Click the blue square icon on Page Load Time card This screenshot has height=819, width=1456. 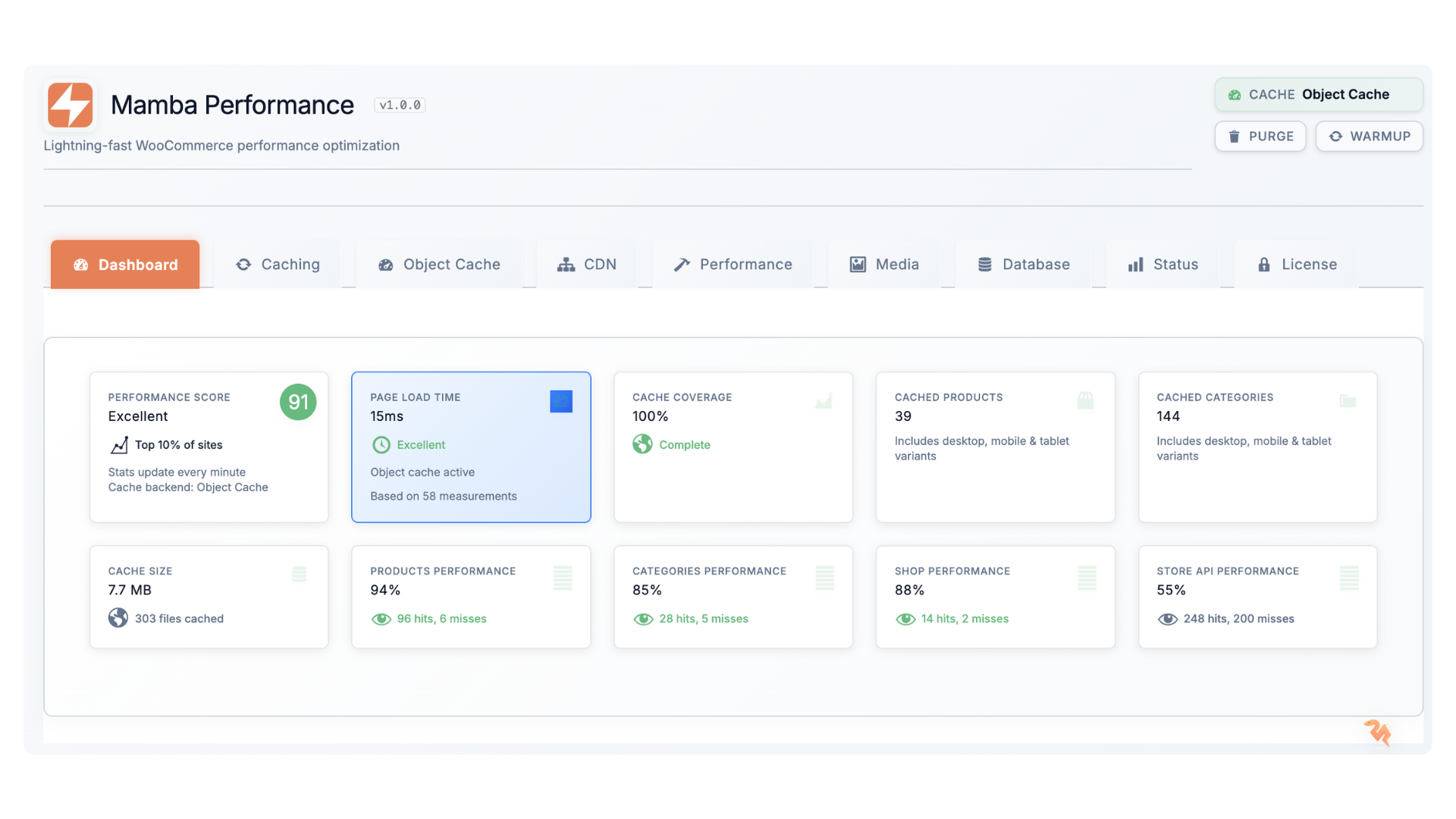click(x=561, y=401)
